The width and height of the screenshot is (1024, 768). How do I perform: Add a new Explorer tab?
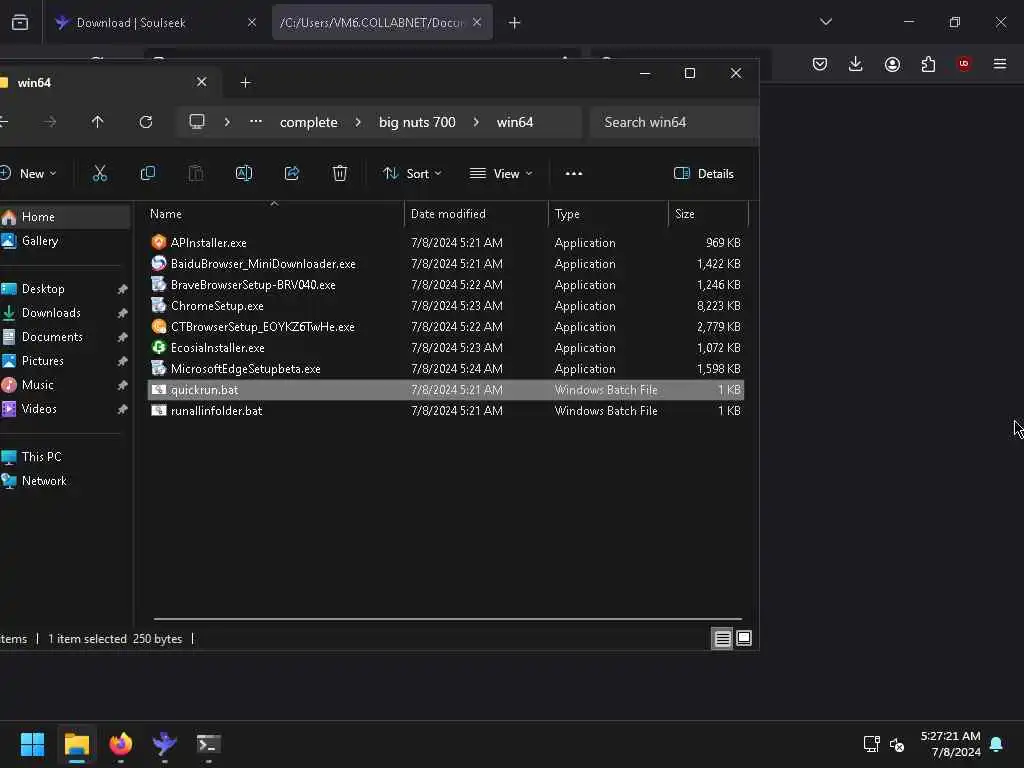pyautogui.click(x=246, y=82)
